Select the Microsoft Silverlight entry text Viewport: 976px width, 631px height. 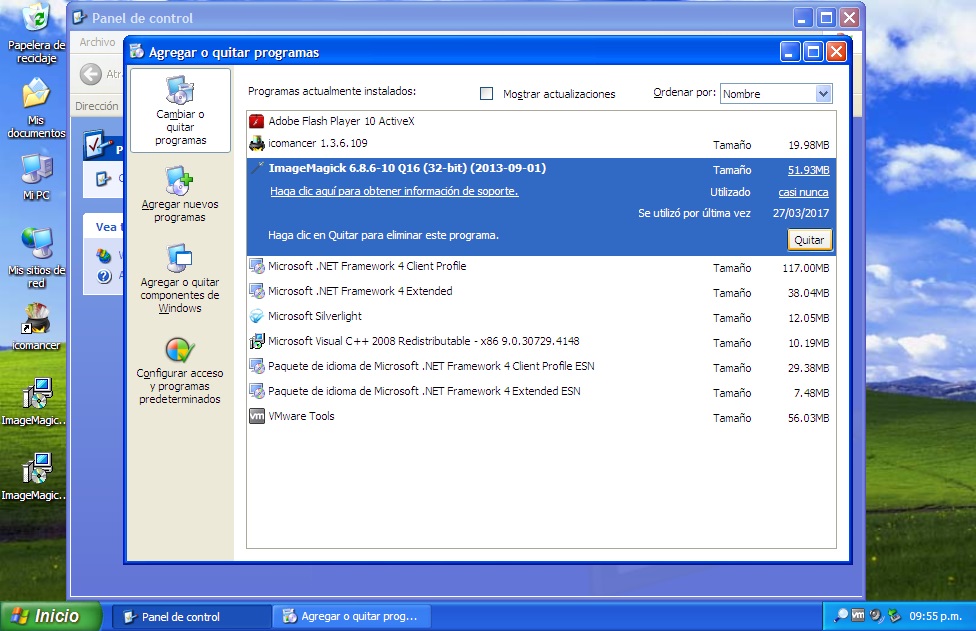point(315,316)
